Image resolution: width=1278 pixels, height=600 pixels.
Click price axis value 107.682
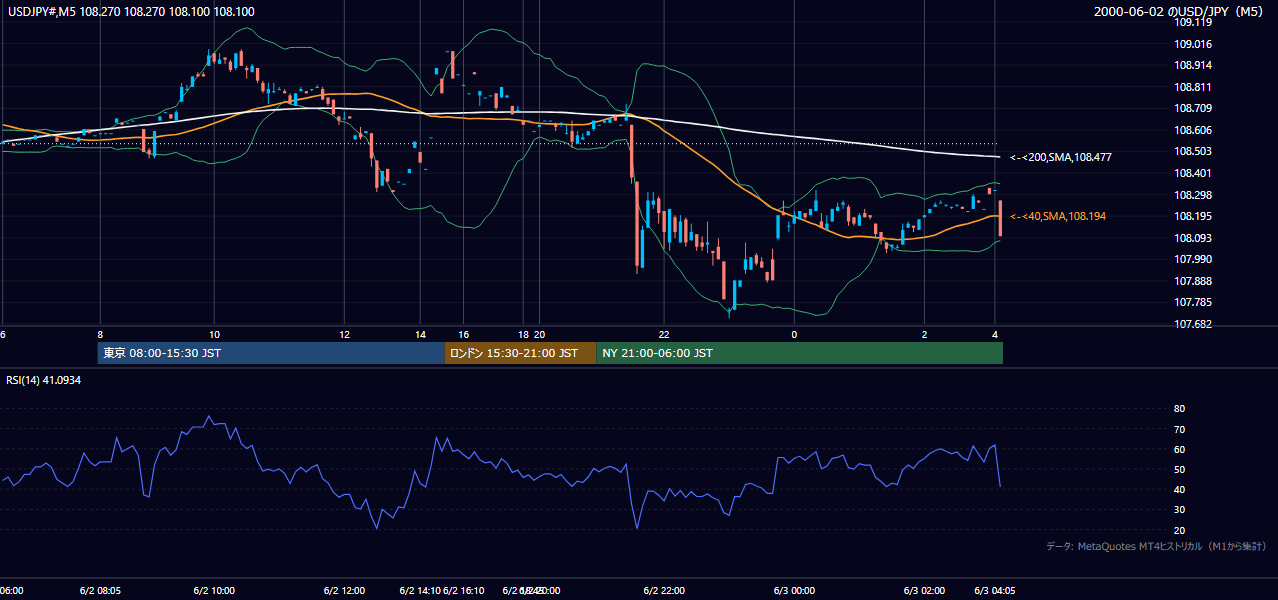(x=1193, y=324)
